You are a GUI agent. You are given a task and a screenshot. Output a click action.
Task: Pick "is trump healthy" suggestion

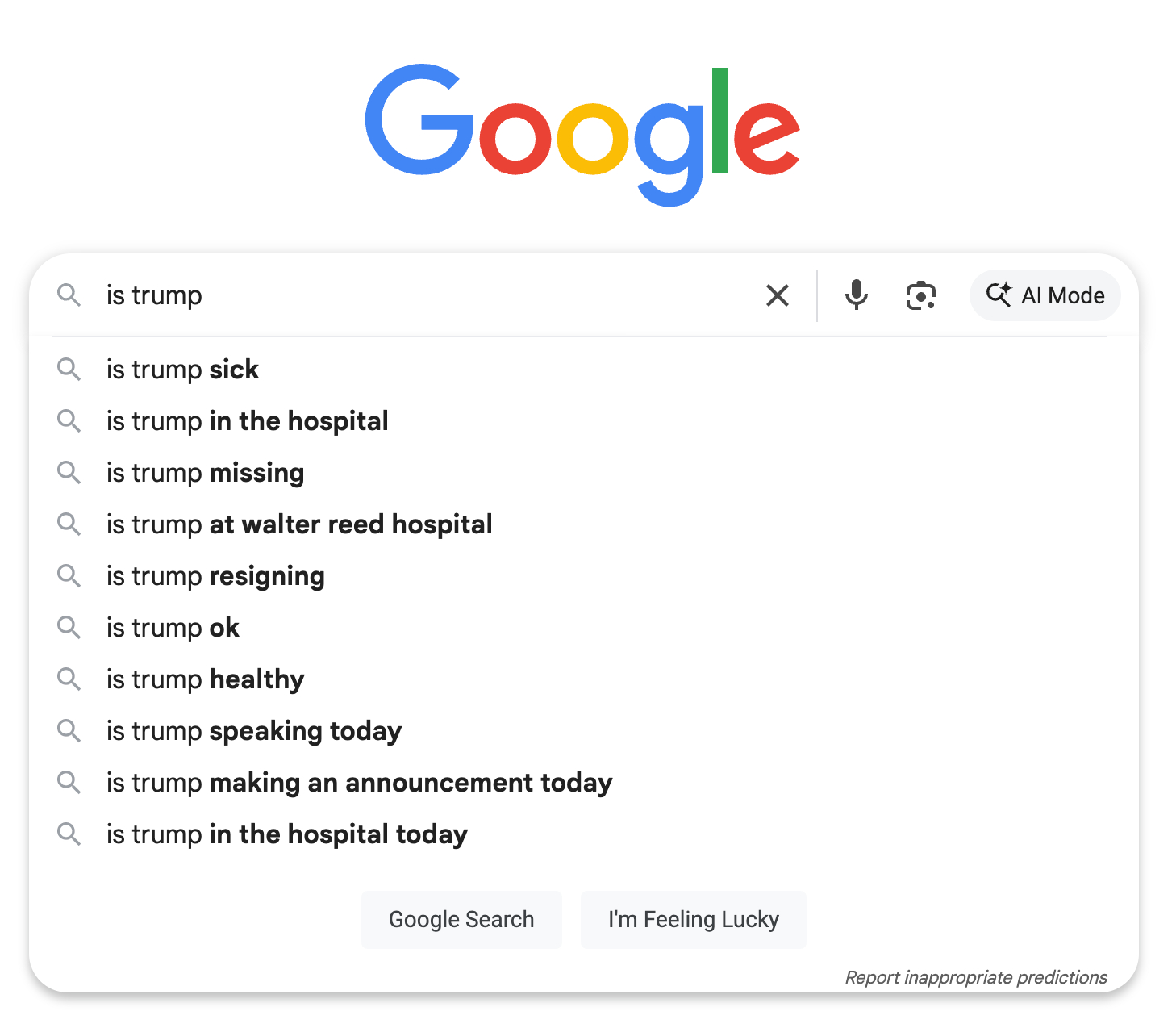[206, 679]
